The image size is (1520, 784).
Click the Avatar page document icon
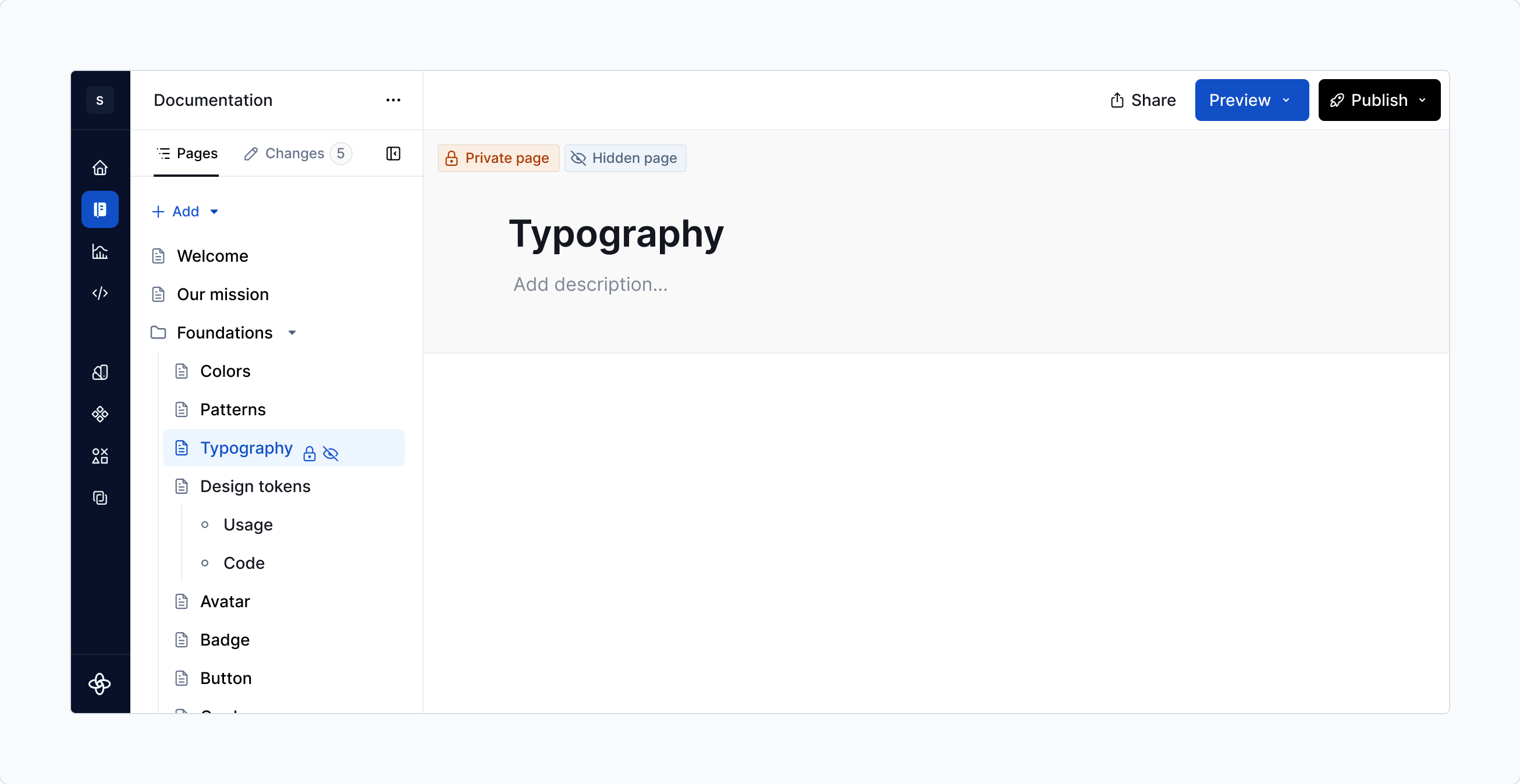pyautogui.click(x=182, y=601)
